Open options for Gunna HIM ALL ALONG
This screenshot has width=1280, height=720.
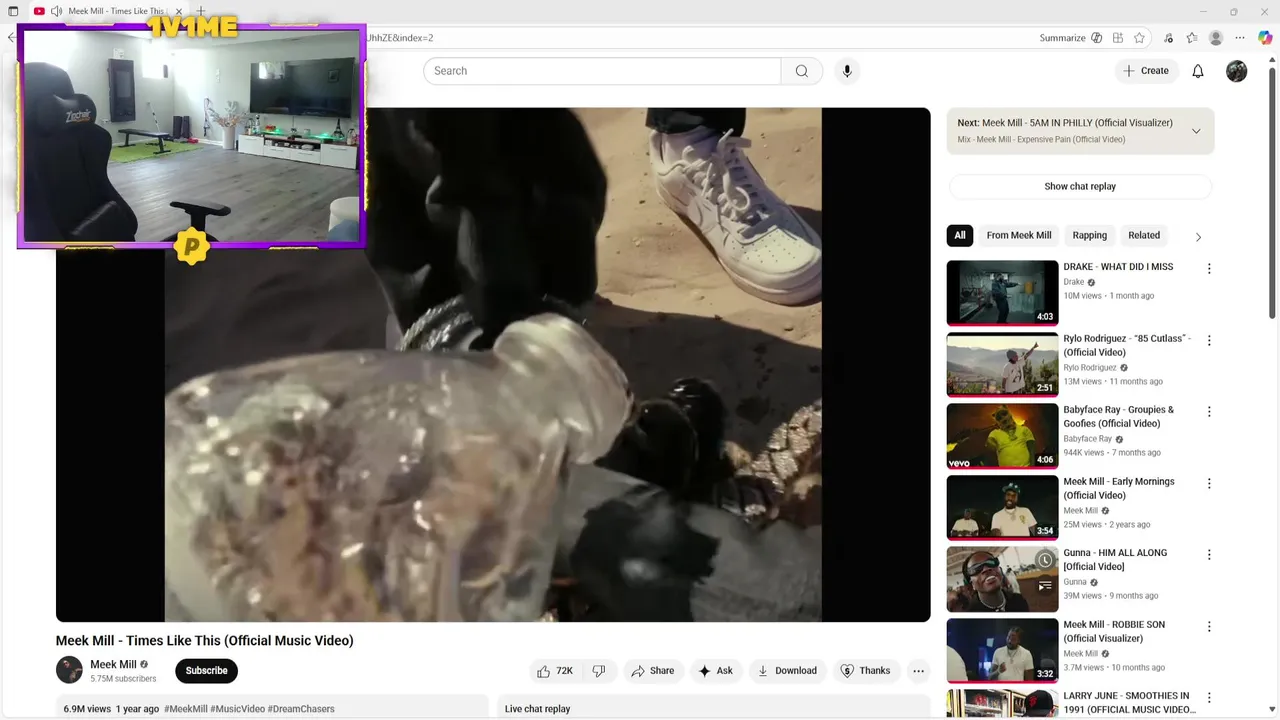point(1209,555)
